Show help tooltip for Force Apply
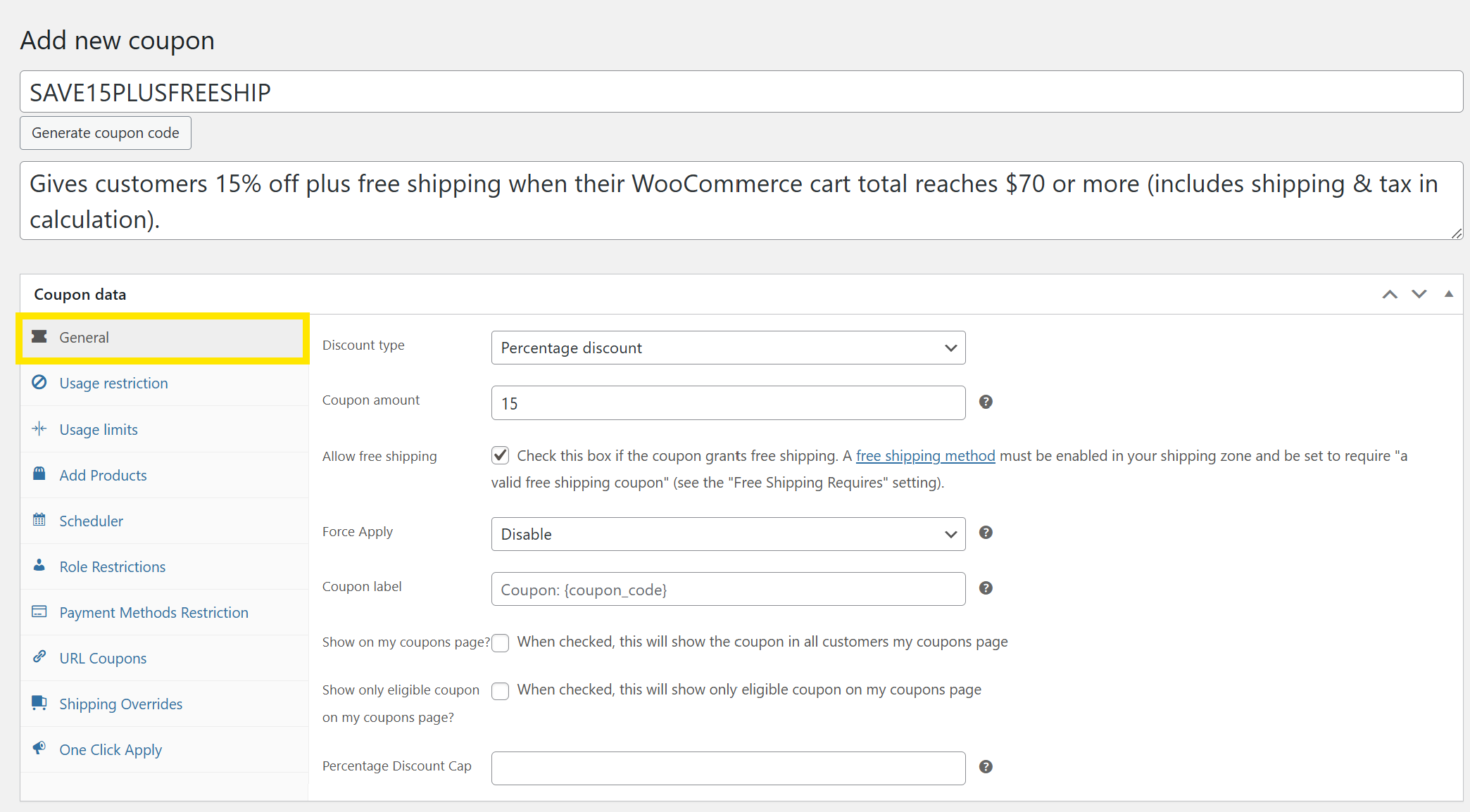 point(986,533)
